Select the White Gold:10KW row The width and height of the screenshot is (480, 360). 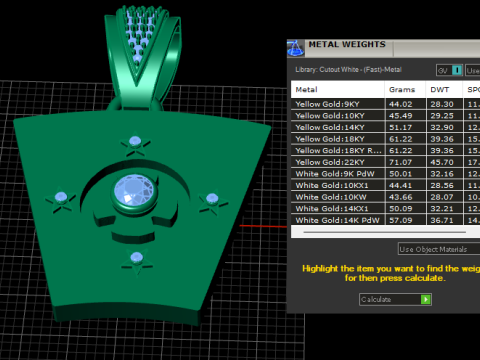[x=385, y=197]
